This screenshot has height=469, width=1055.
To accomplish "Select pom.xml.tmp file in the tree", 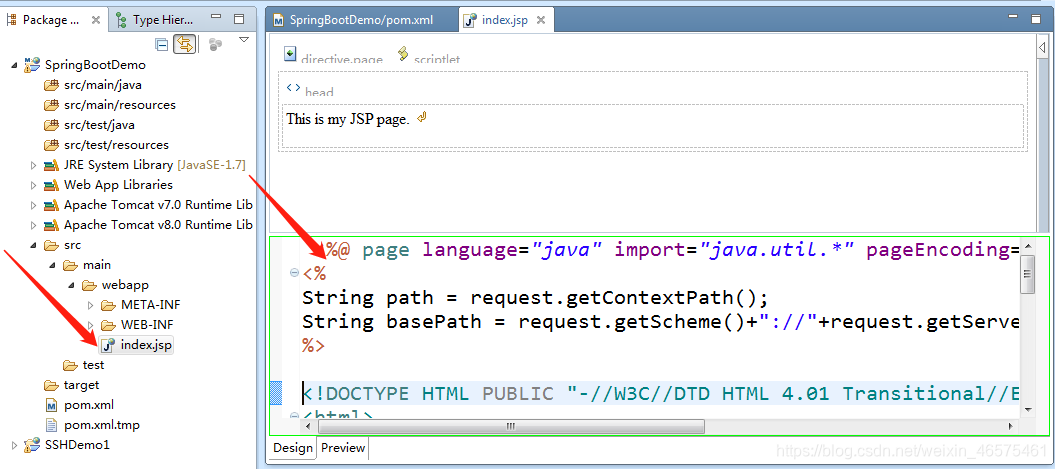I will tap(92, 425).
